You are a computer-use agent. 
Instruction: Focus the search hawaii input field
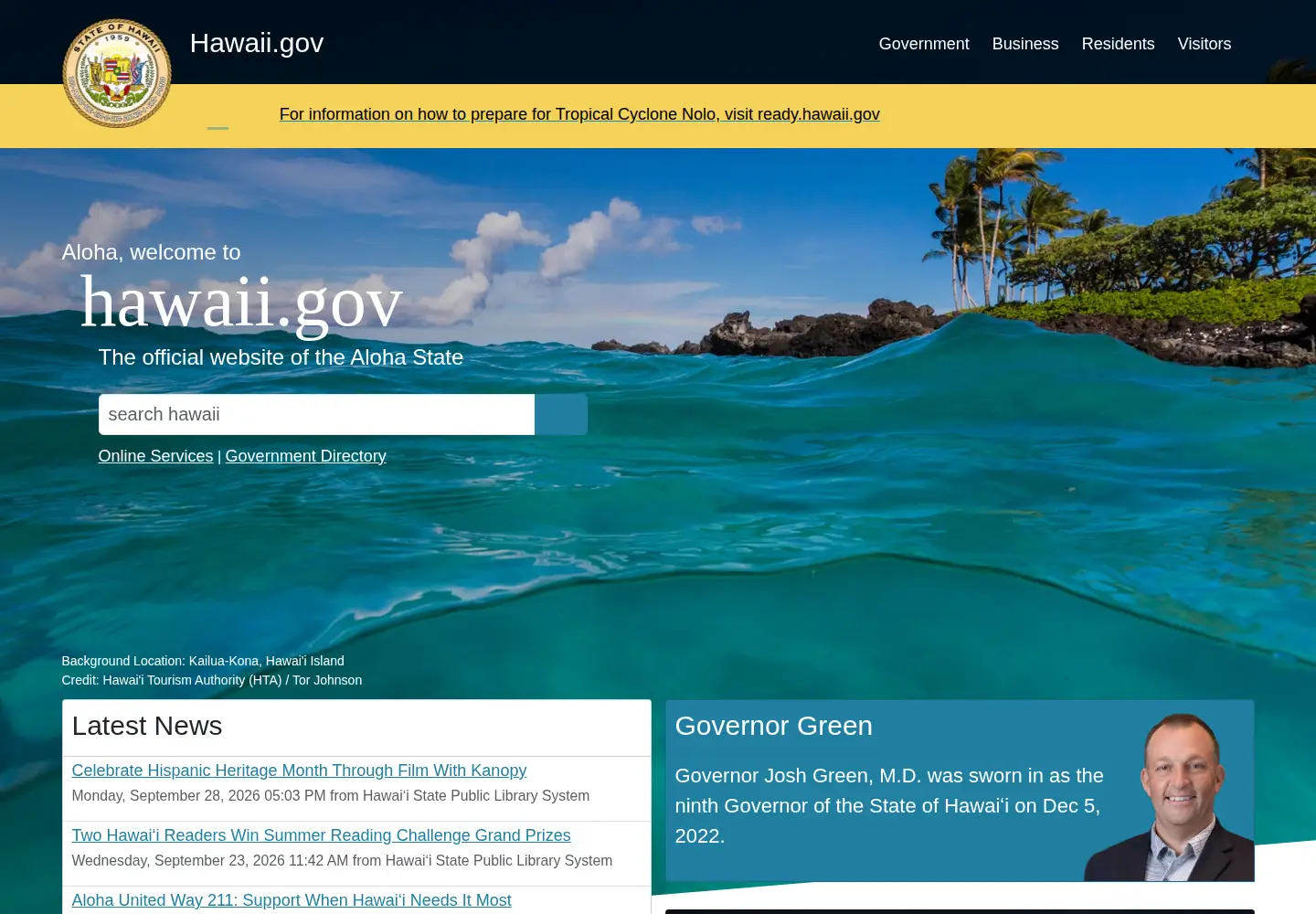tap(316, 414)
